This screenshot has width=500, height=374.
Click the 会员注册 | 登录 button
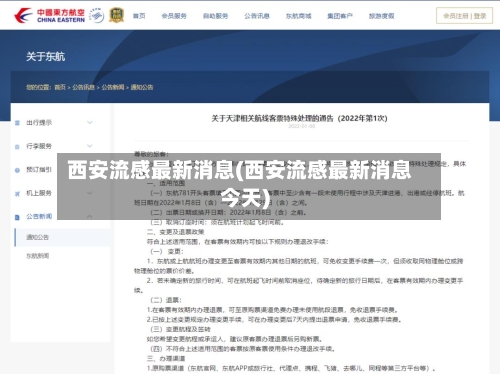(x=464, y=16)
